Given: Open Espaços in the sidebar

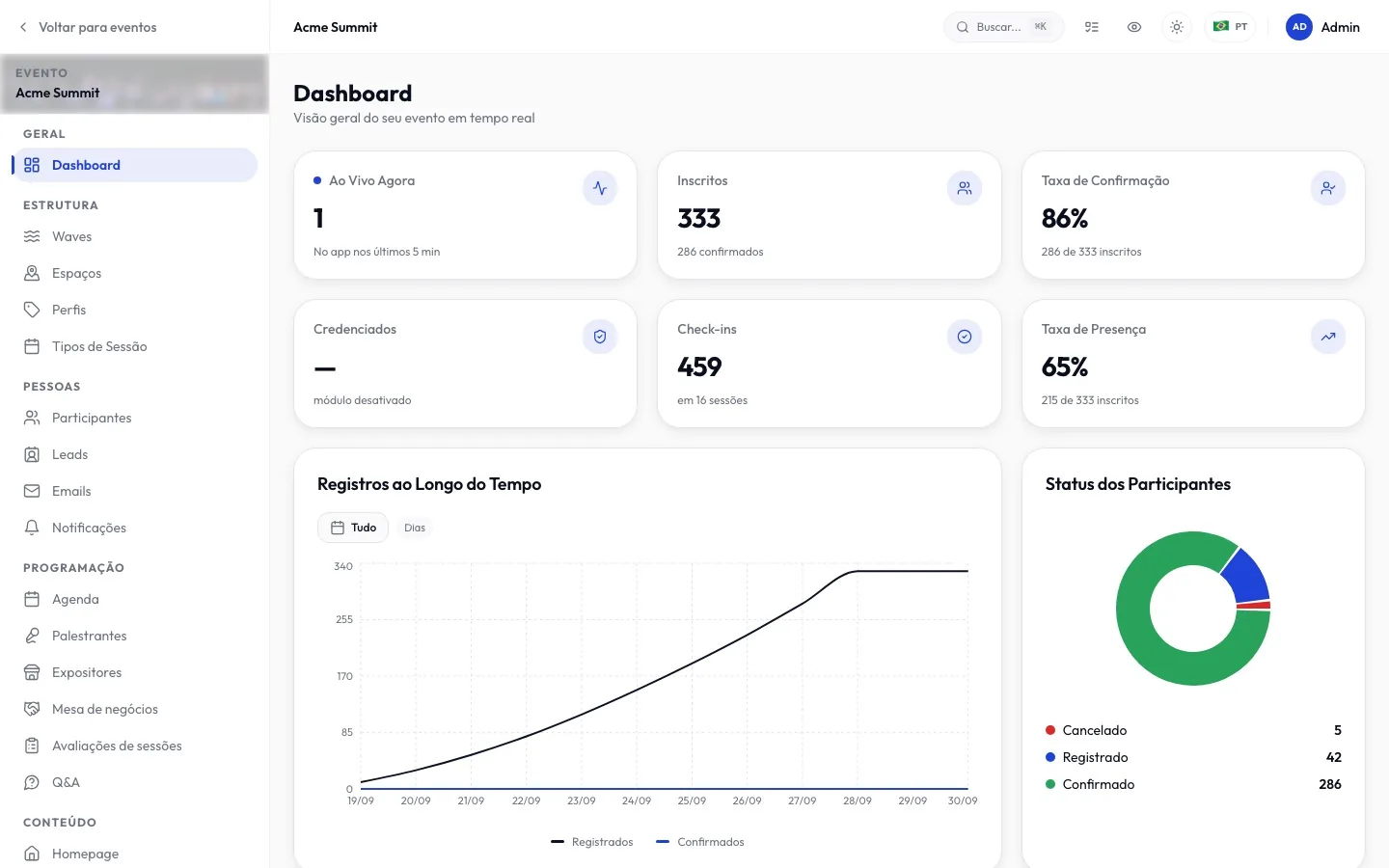Looking at the screenshot, I should point(135,273).
